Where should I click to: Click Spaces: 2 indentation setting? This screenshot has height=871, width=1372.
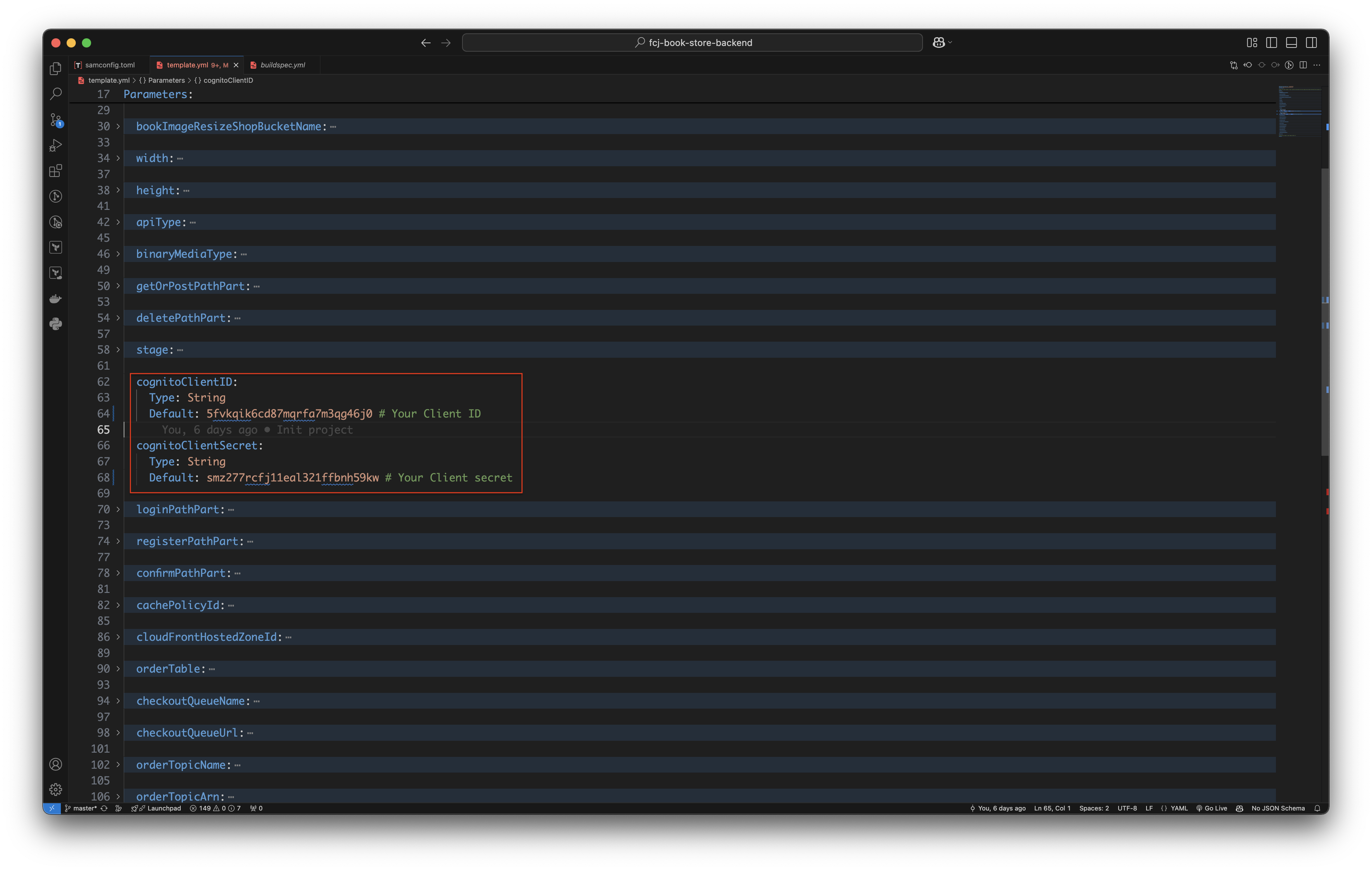pos(1094,808)
